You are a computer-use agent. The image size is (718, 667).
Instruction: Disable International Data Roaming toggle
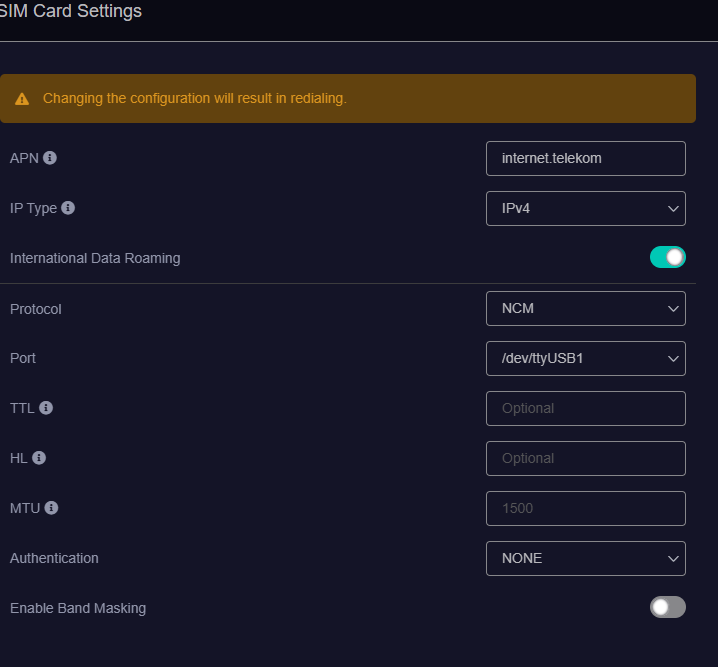668,257
